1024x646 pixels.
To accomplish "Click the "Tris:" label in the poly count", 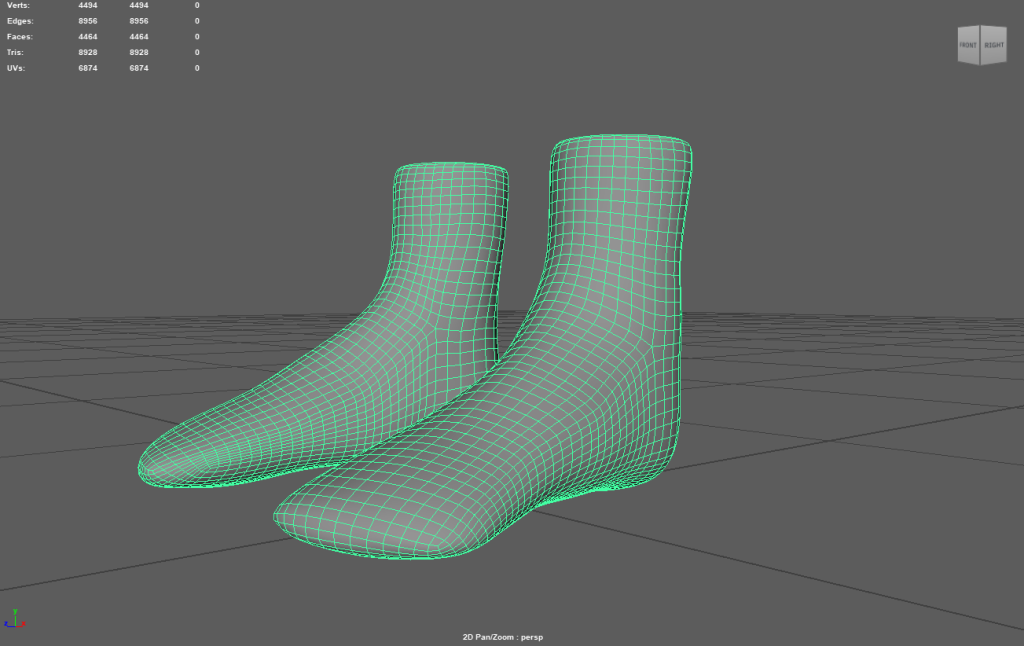I will (x=17, y=52).
